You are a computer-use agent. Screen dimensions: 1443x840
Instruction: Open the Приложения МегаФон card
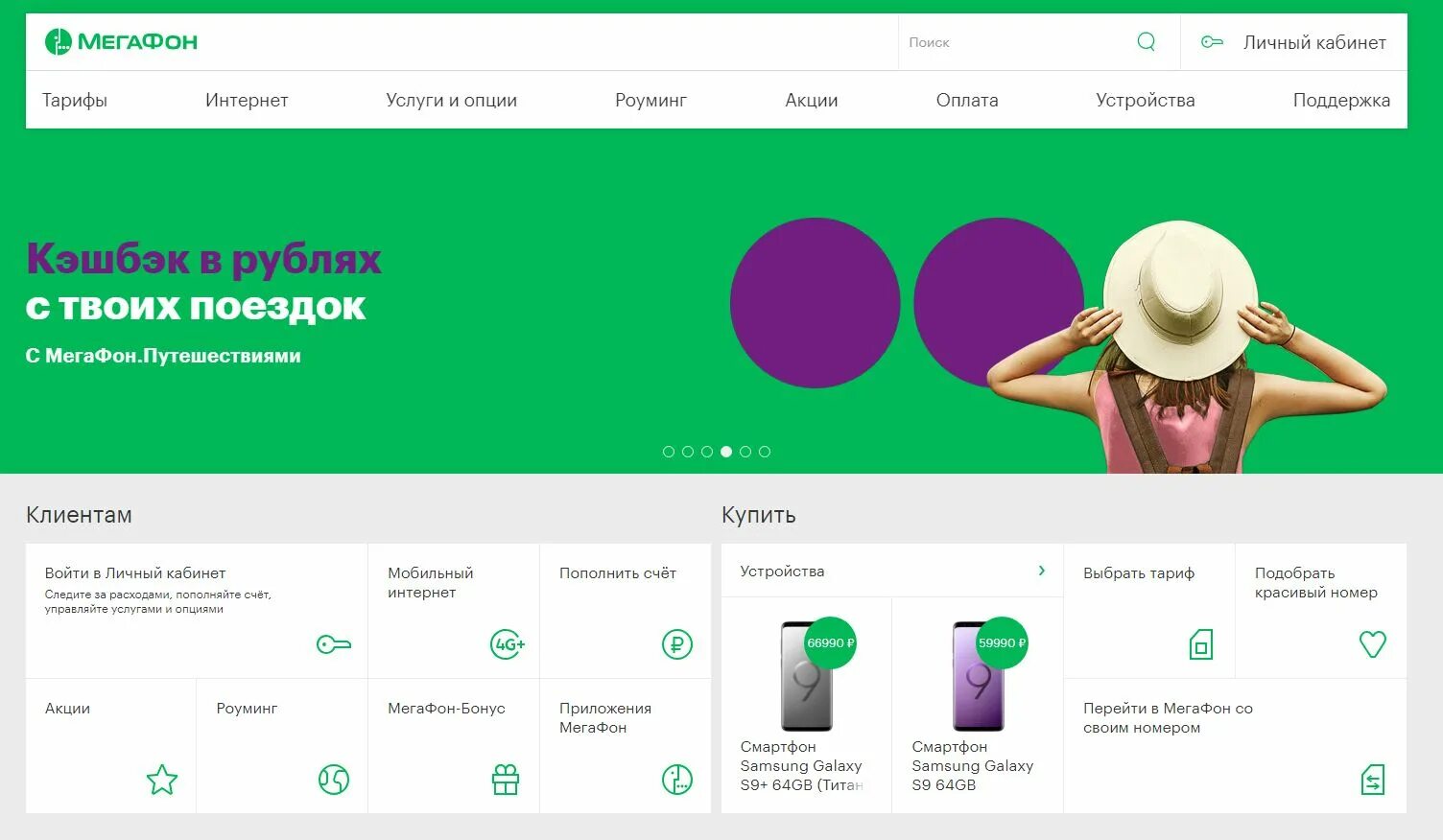pyautogui.click(x=626, y=746)
